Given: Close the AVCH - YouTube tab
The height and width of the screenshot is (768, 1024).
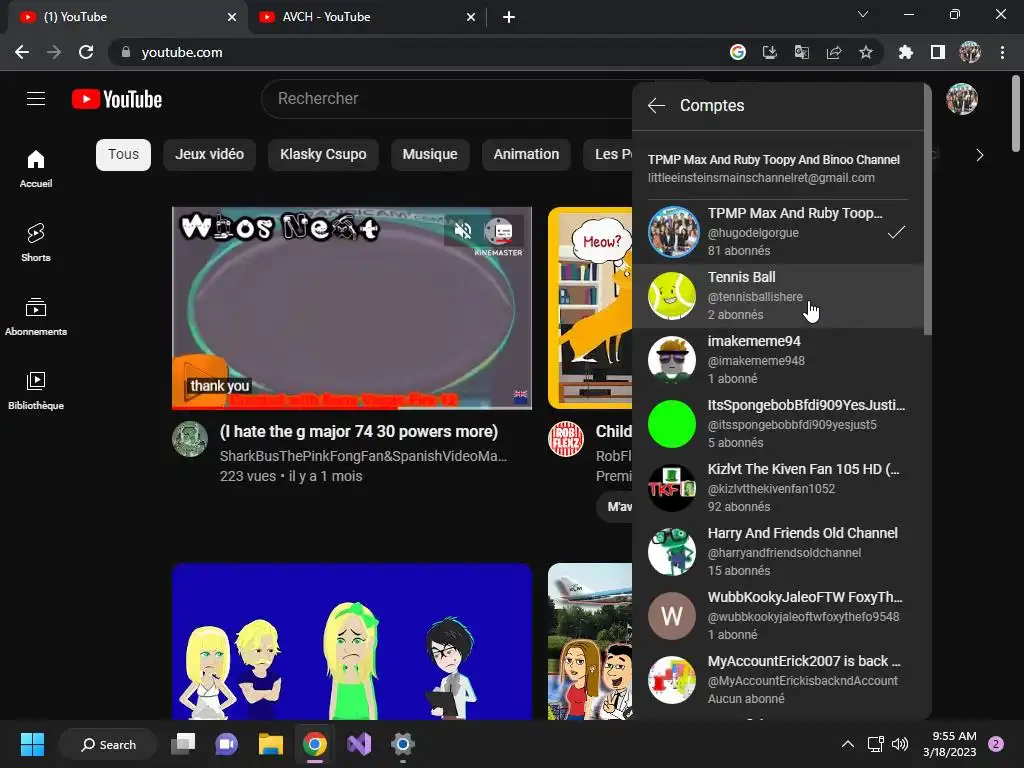Looking at the screenshot, I should point(471,17).
